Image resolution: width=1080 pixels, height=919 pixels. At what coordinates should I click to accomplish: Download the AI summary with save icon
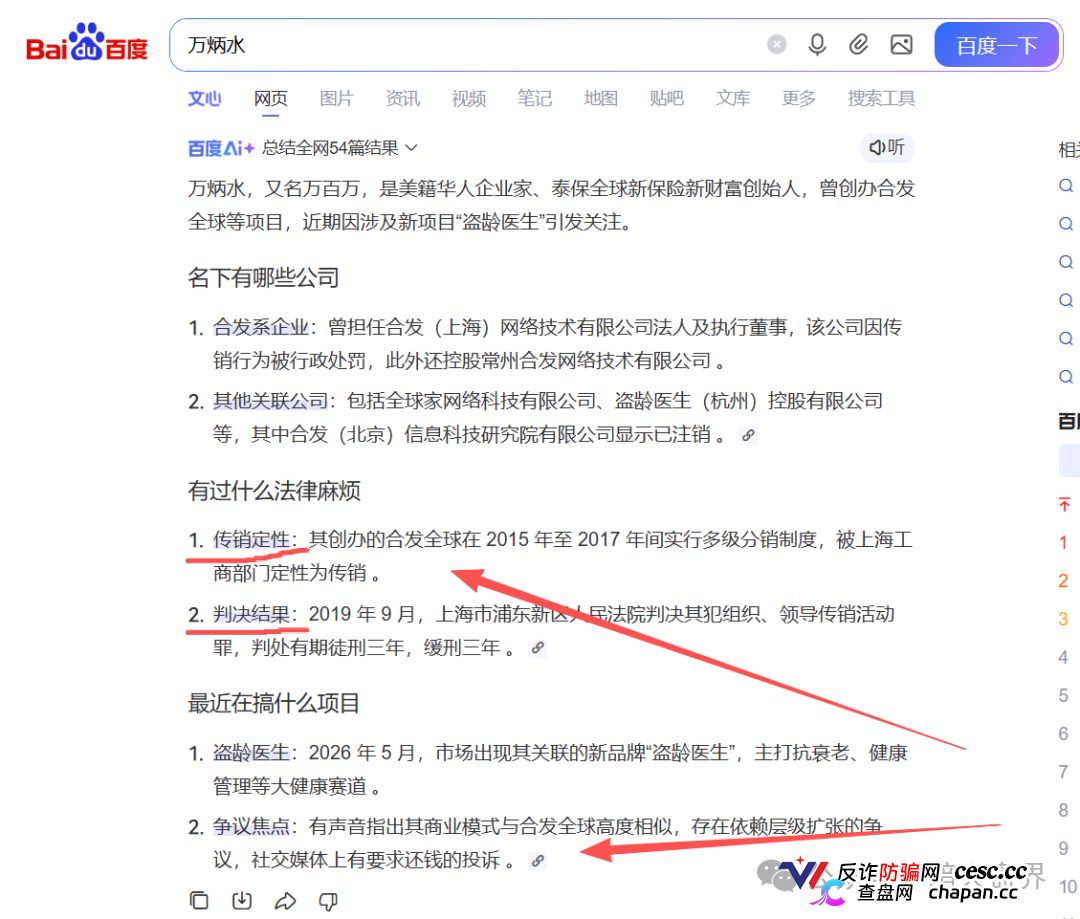(242, 900)
